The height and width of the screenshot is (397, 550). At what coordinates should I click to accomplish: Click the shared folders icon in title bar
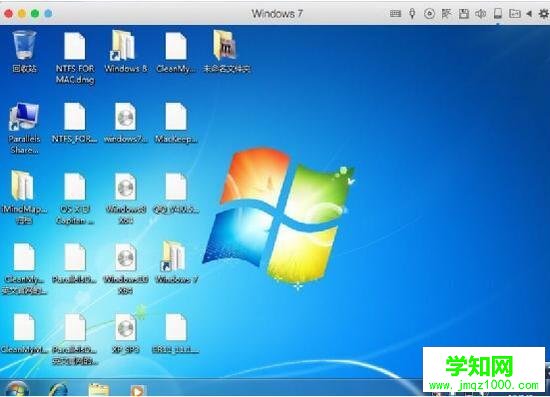tap(515, 14)
